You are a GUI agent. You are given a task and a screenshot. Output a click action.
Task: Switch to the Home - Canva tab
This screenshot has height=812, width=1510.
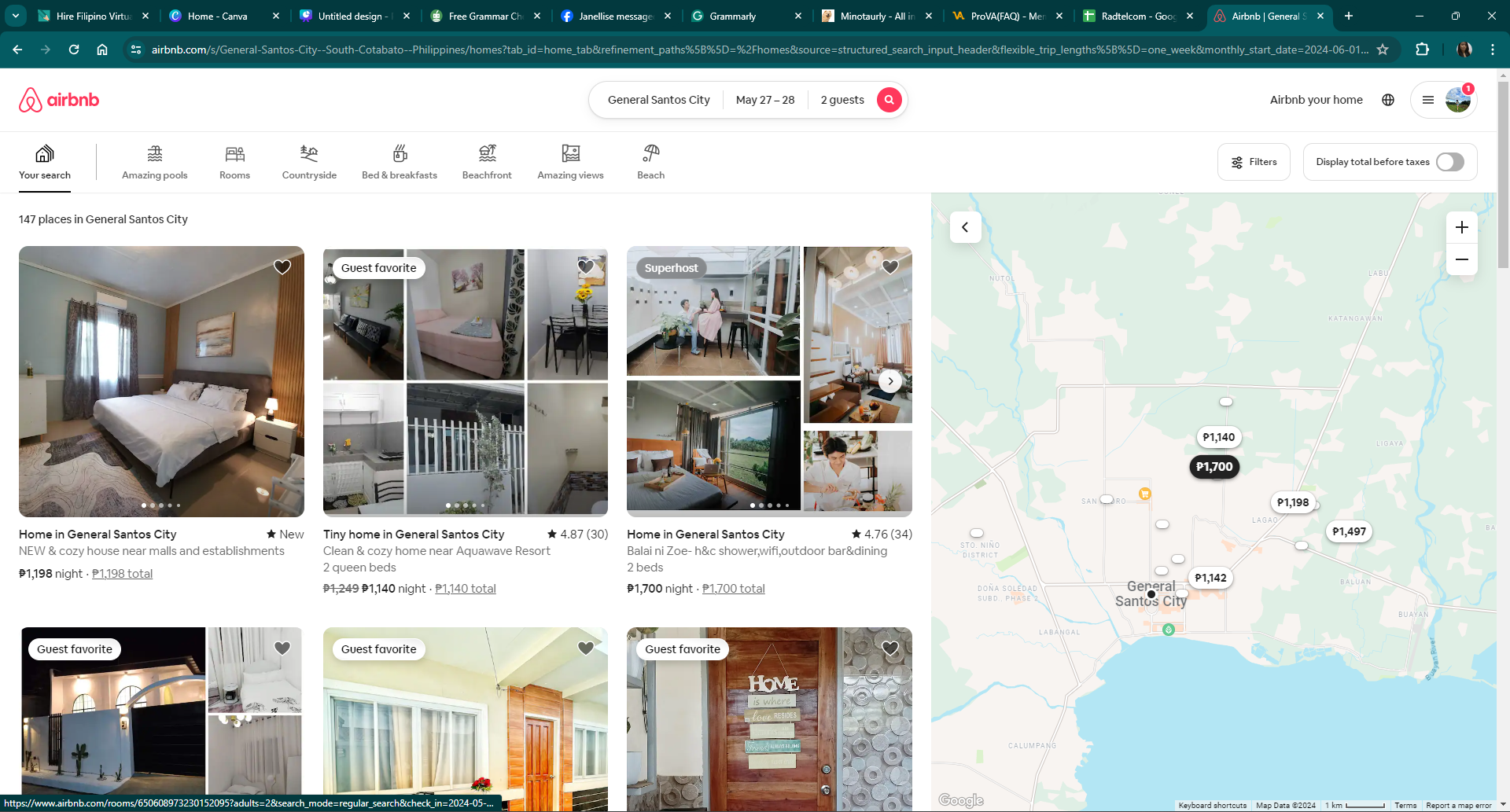point(225,16)
